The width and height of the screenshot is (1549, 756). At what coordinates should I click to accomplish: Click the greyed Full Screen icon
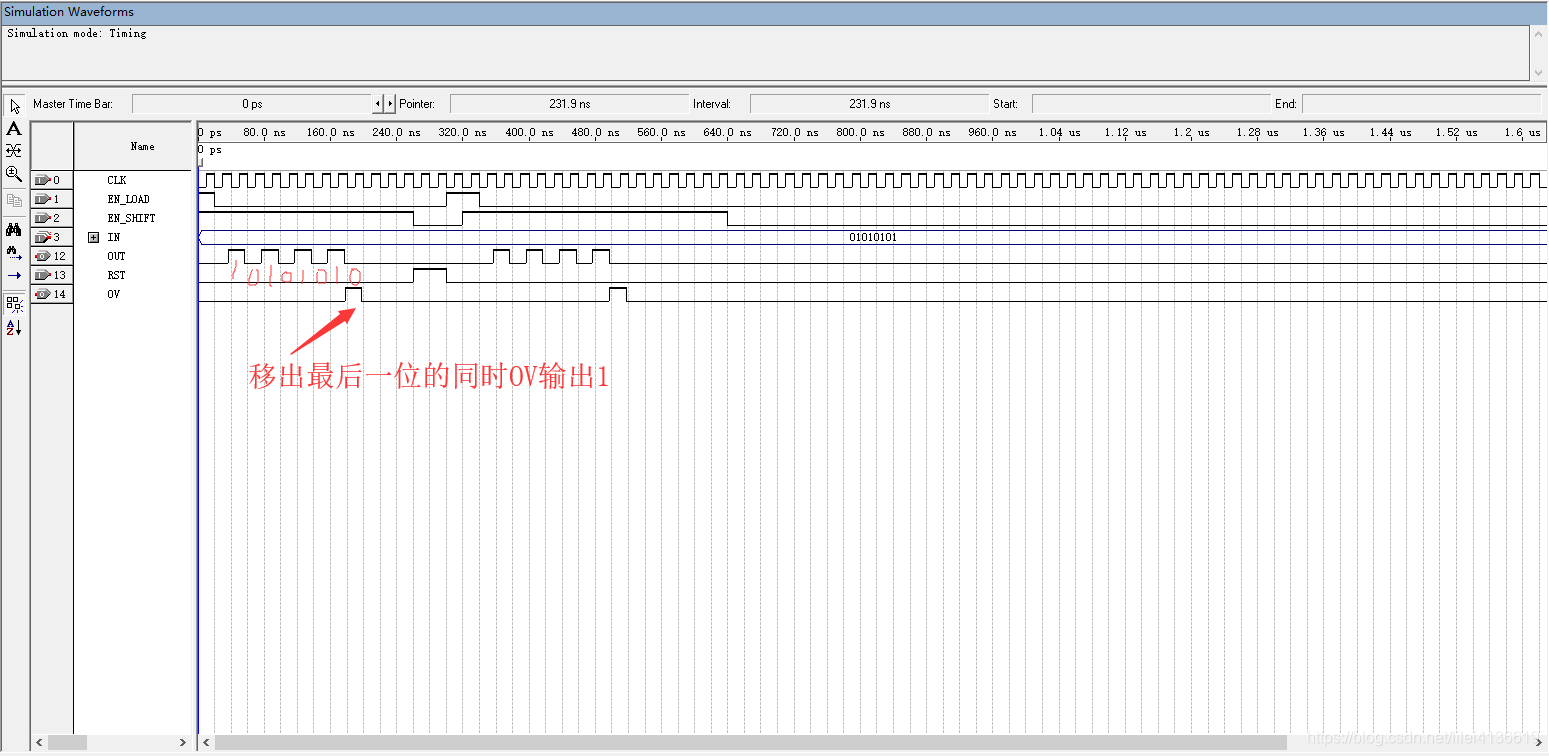(x=14, y=200)
